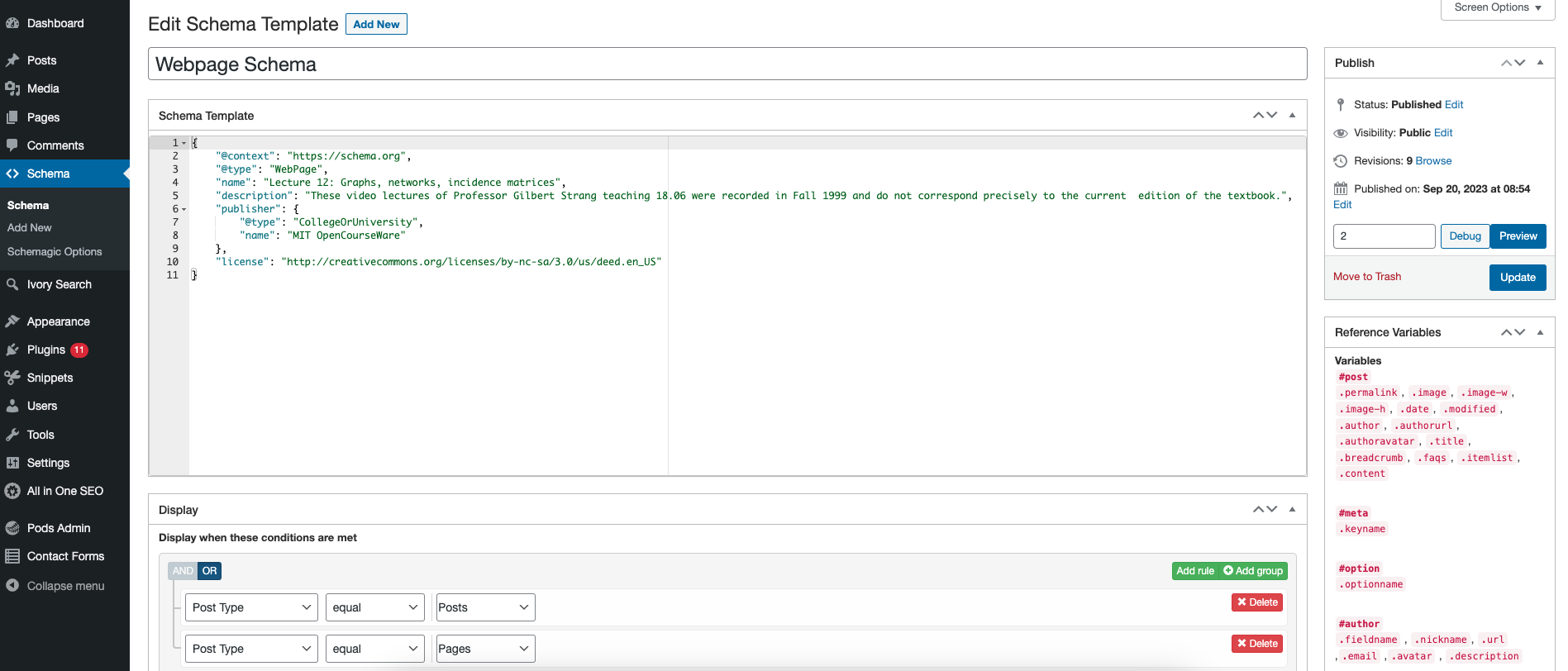Screen dimensions: 1568x671
Task: Collapse the Publish panel
Action: (1540, 63)
